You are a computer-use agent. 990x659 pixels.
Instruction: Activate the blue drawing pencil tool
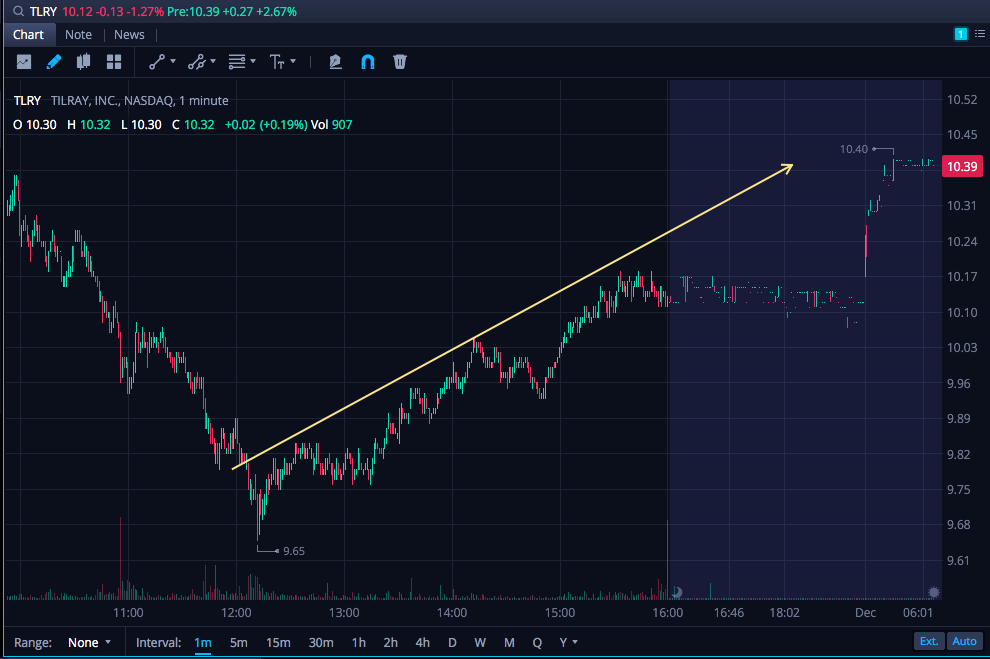(x=54, y=62)
